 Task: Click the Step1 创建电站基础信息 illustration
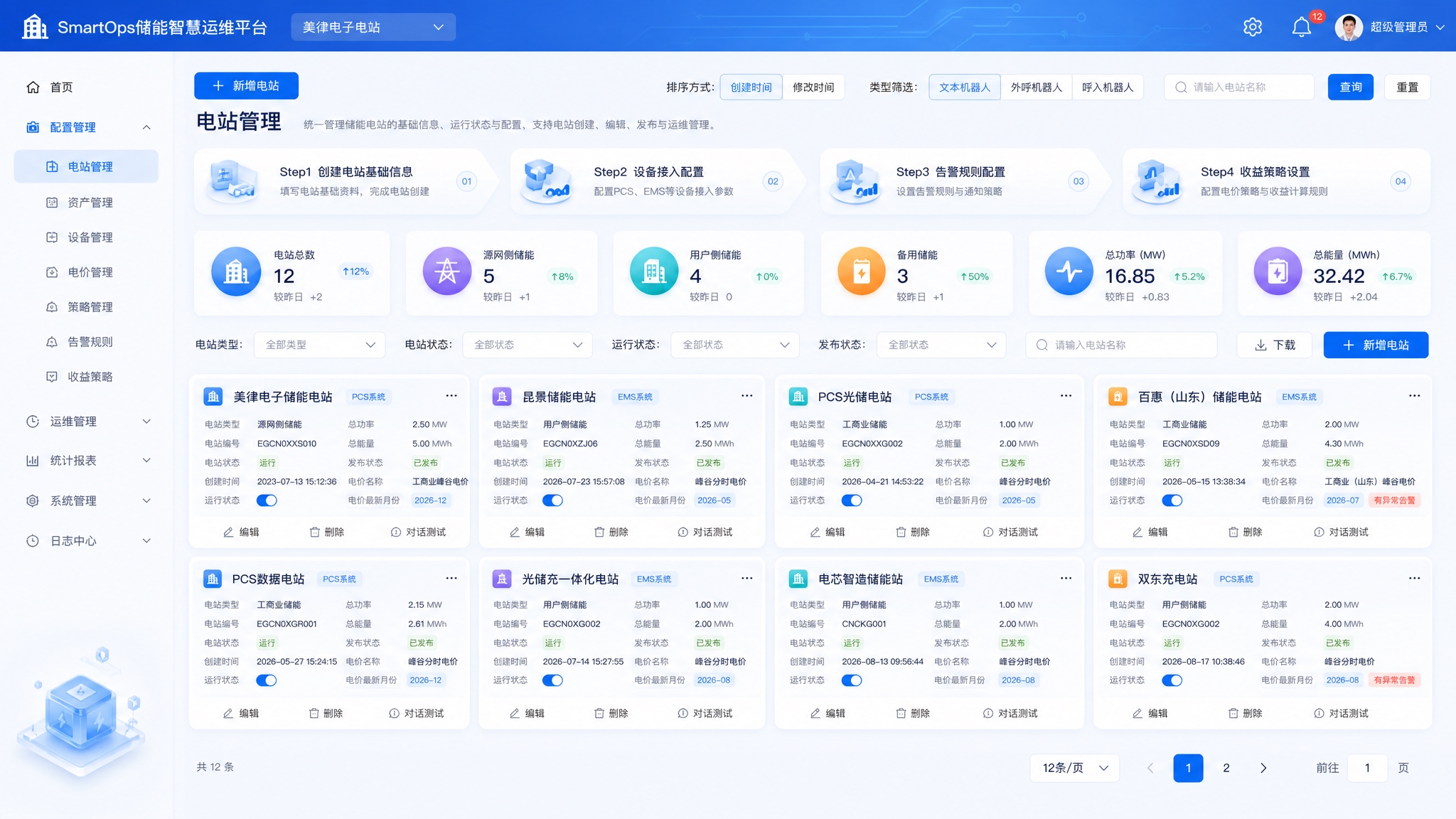pos(233,181)
